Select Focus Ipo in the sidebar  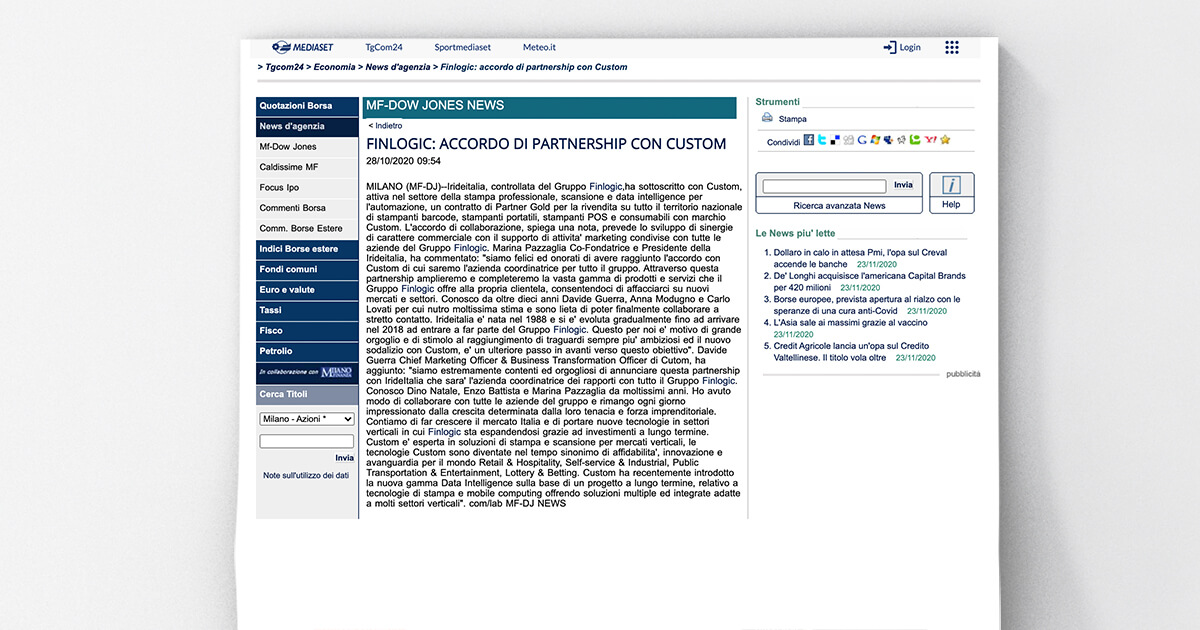pyautogui.click(x=307, y=188)
